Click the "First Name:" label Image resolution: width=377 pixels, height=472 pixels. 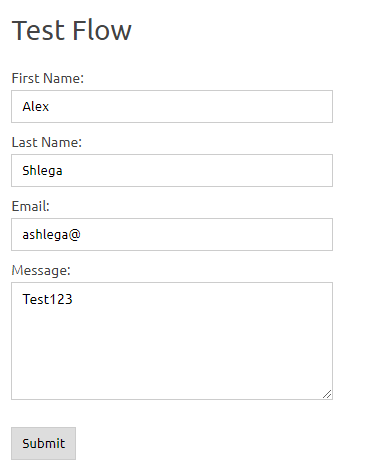(48, 78)
